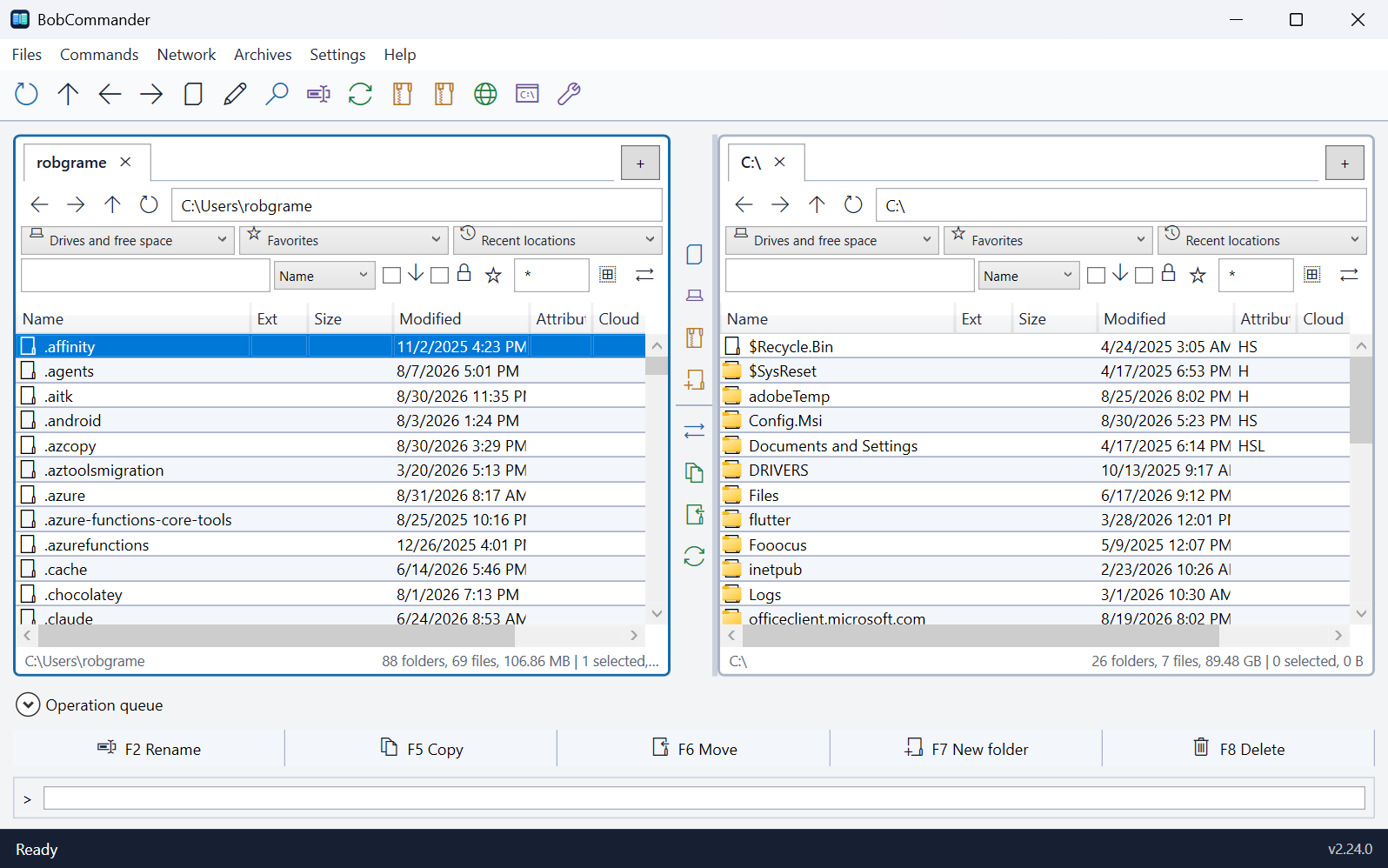Toggle first checkbox after right Name dropdown
The height and width of the screenshot is (868, 1388).
tap(1096, 276)
